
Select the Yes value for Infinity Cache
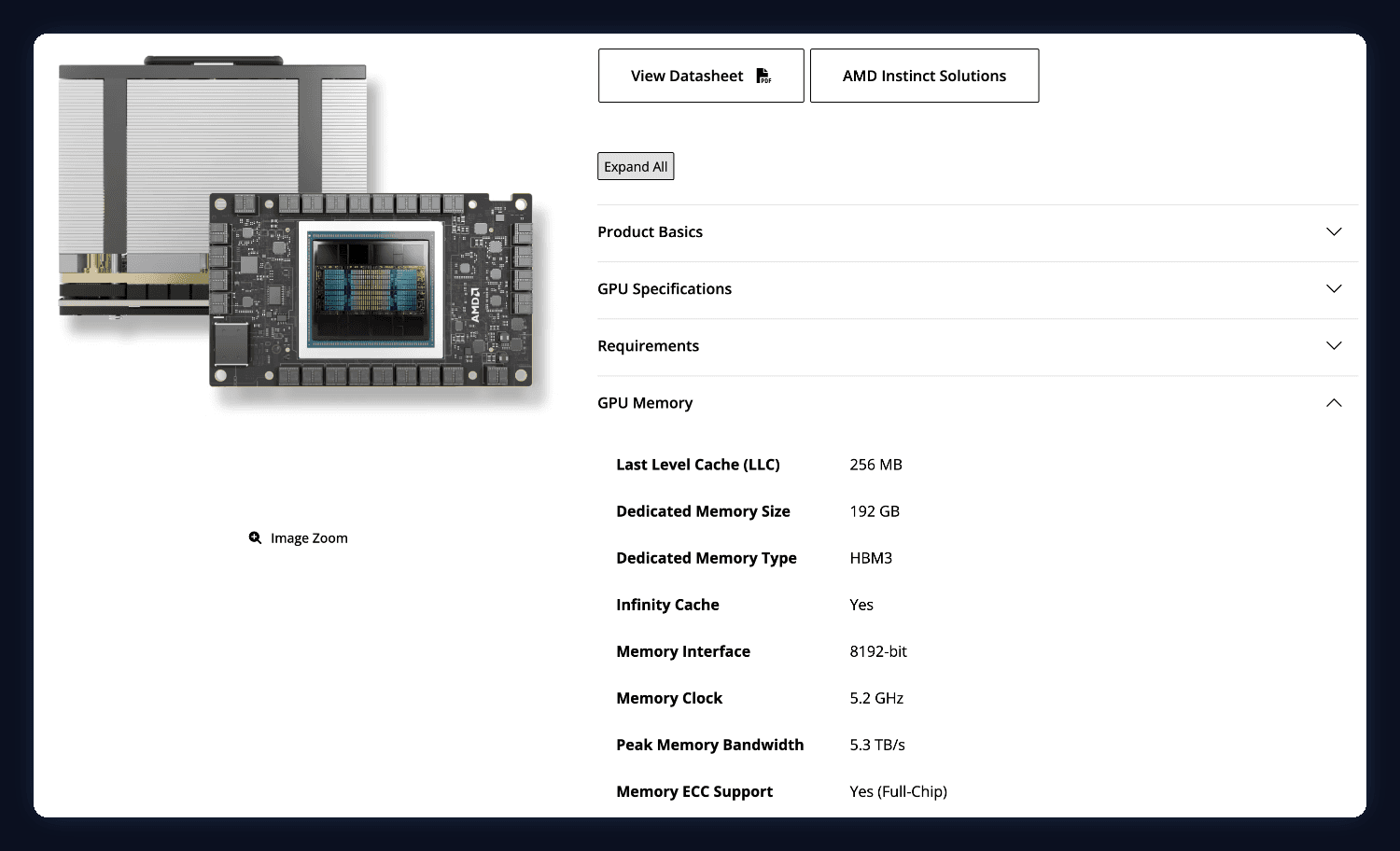click(x=861, y=604)
